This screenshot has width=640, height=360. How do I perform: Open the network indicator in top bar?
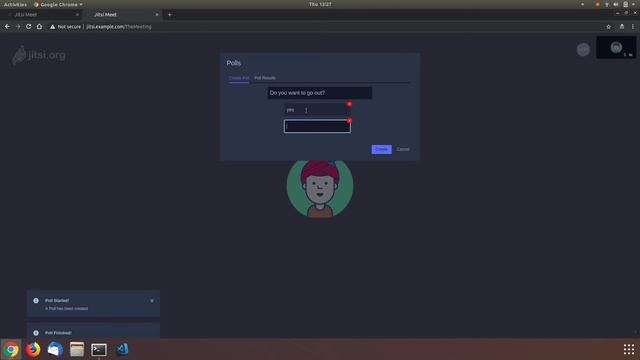coord(607,4)
